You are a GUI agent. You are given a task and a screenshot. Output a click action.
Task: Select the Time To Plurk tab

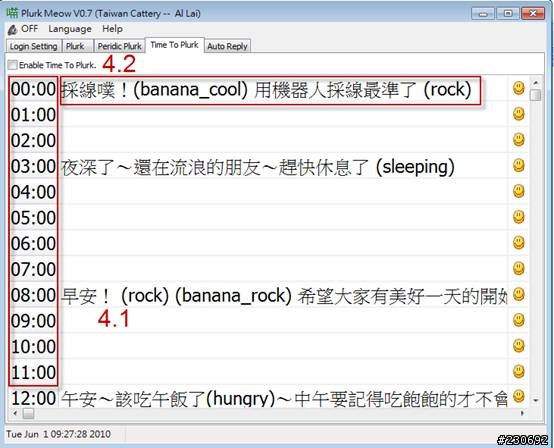175,45
